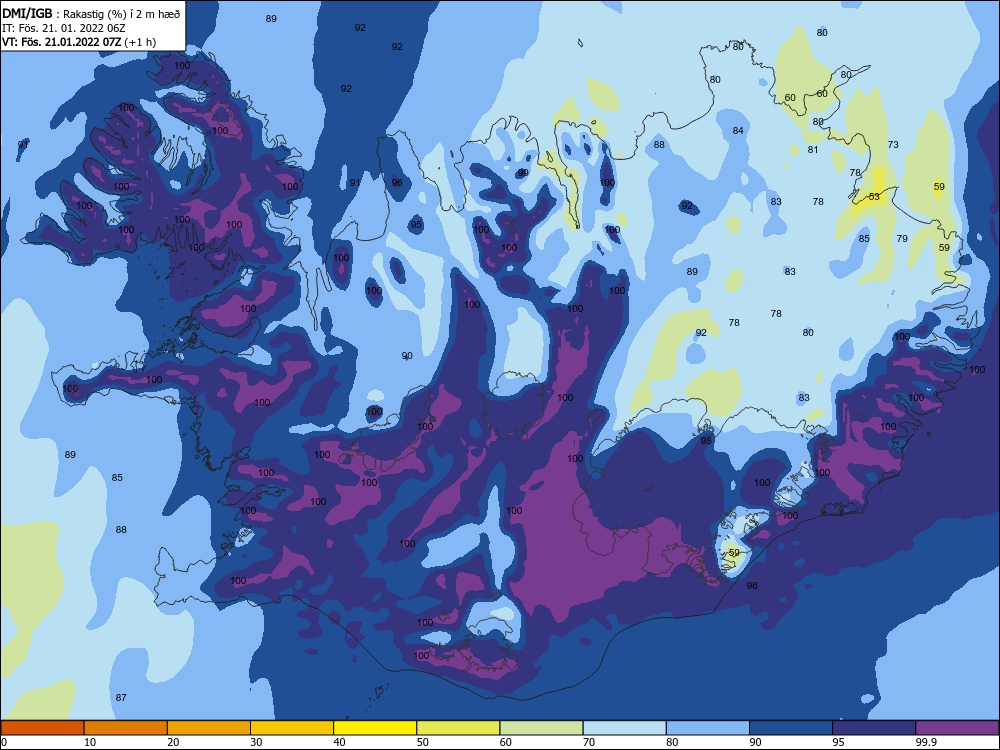Screen dimensions: 1000x750
Task: Select the 'IT: Fös. 21. 01. 2022 06Z' line
Action: point(64,28)
